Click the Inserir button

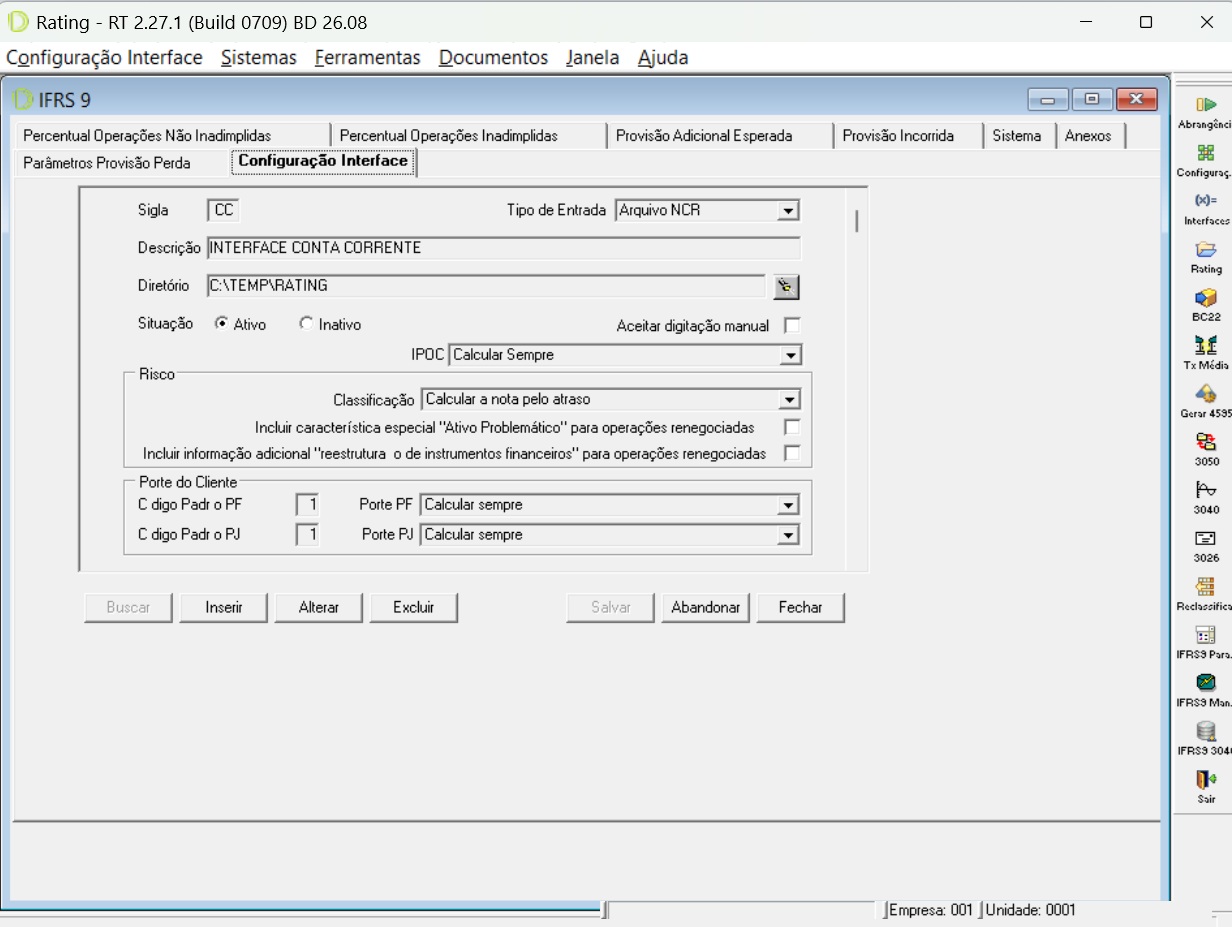click(x=224, y=607)
